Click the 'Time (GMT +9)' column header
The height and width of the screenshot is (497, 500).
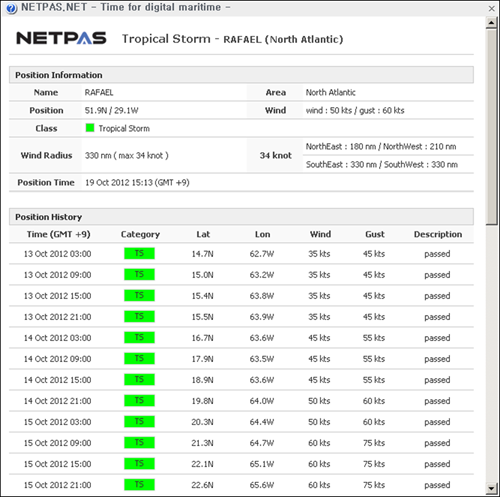coord(59,234)
